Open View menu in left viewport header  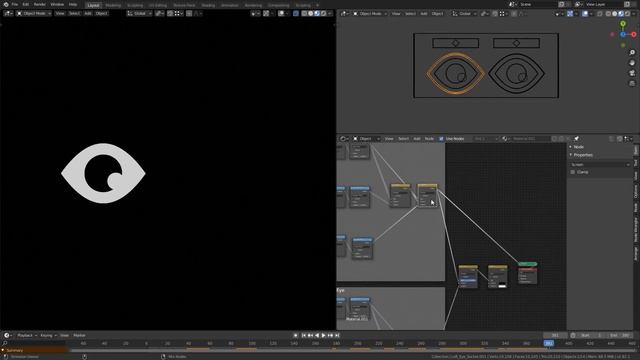[60, 13]
